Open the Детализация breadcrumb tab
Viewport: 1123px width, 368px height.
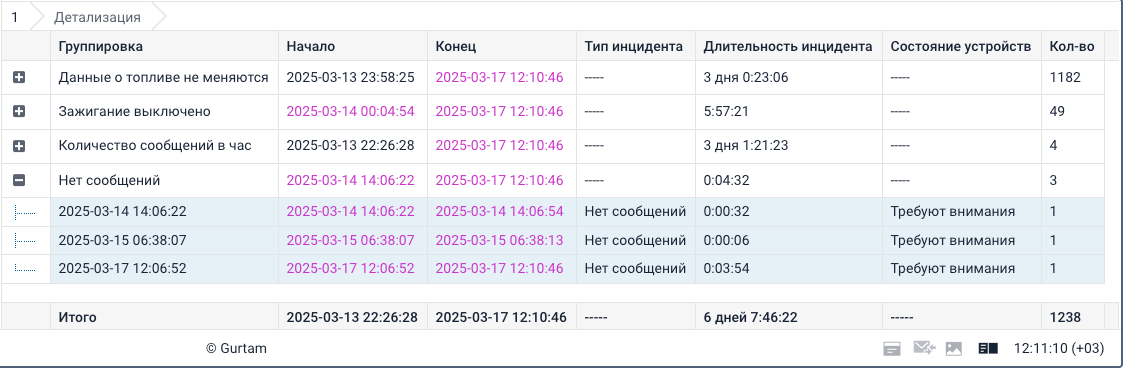tap(97, 17)
